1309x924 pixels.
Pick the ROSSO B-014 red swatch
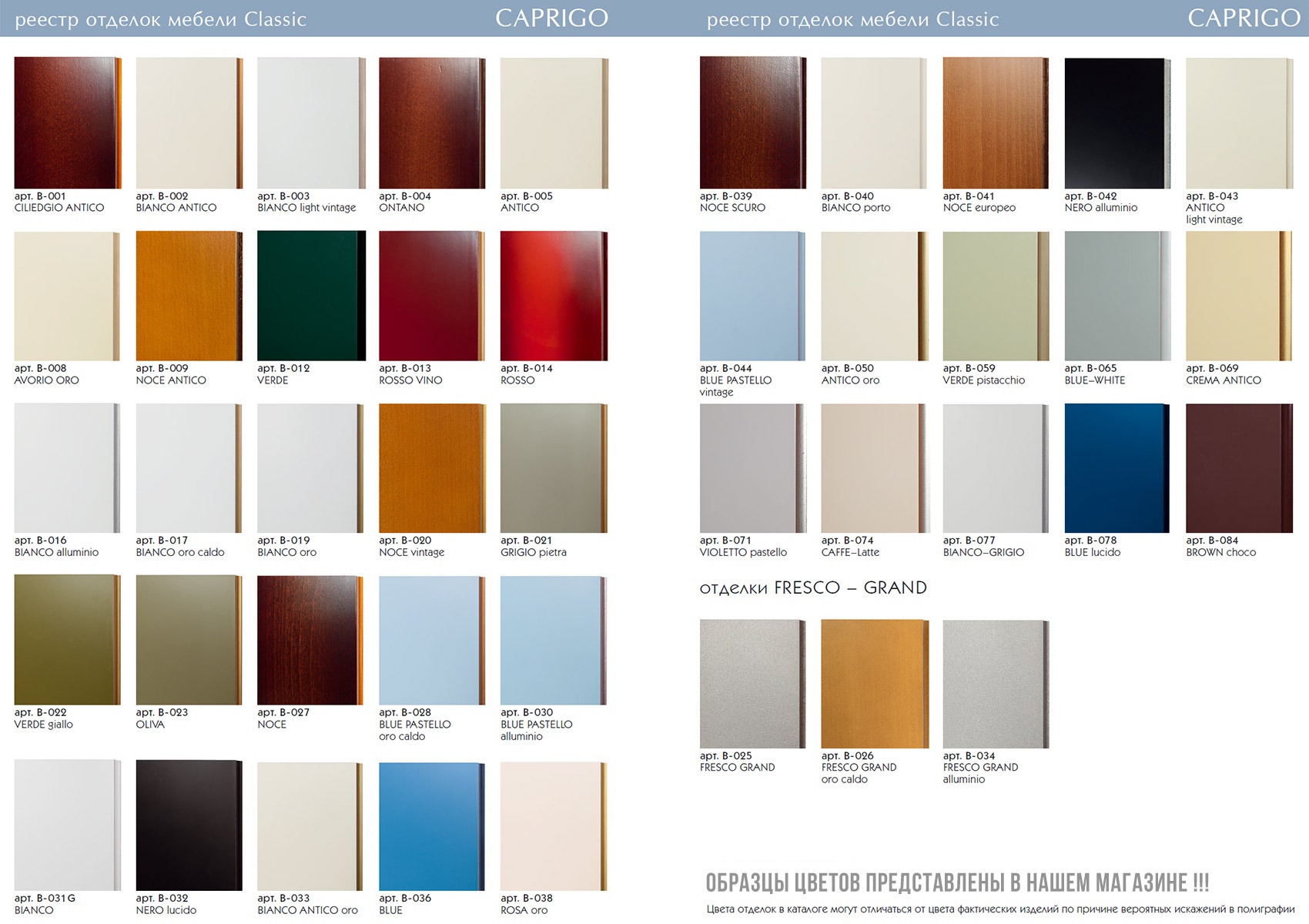pos(554,296)
